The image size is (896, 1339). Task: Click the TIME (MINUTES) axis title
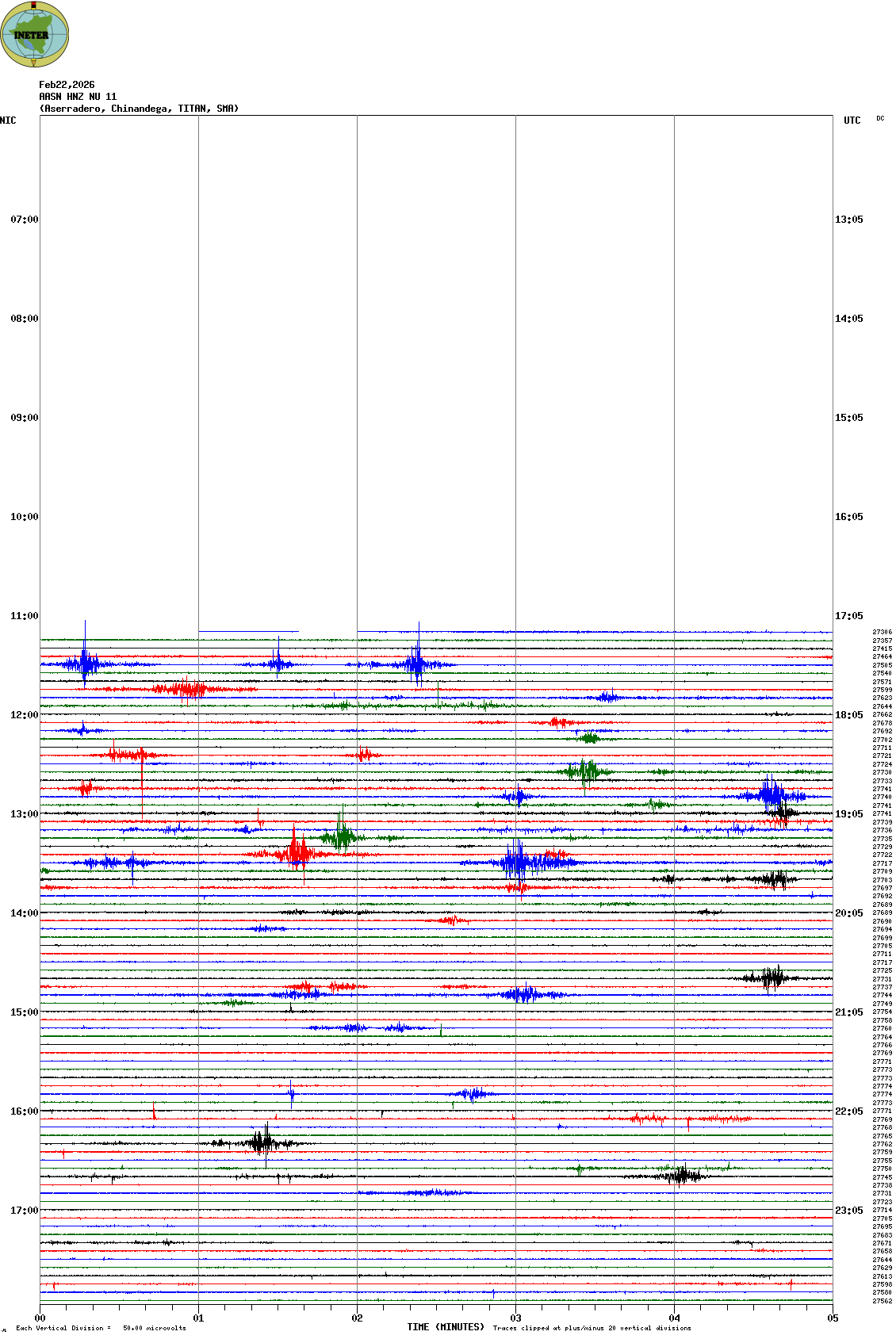pos(446,1327)
